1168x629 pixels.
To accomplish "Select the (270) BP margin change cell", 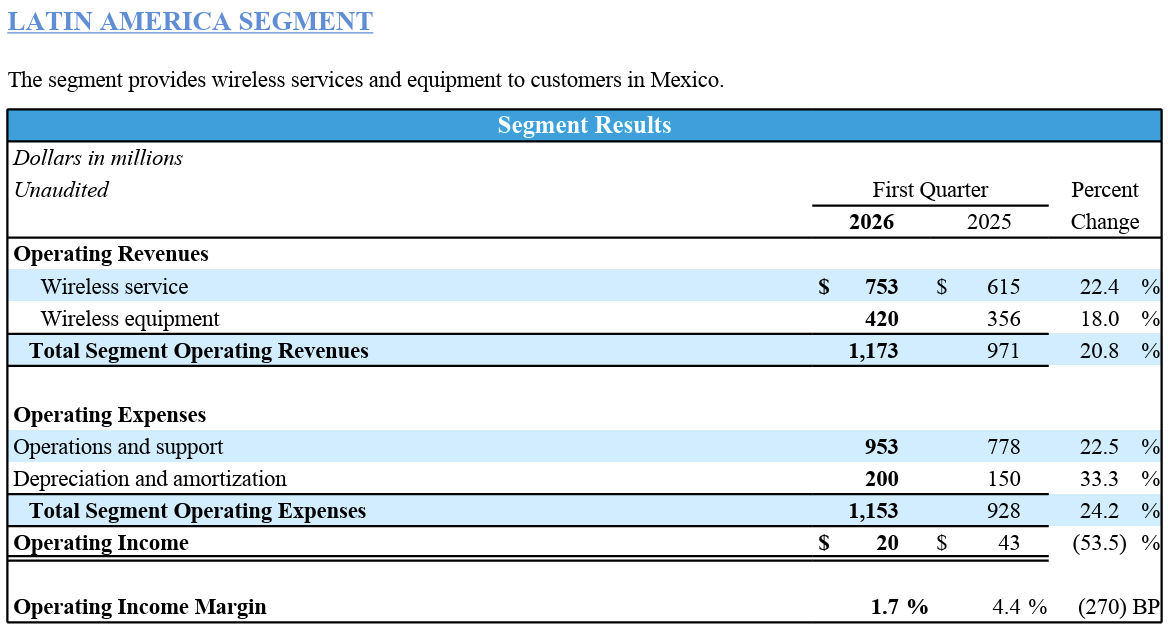I will (1118, 607).
